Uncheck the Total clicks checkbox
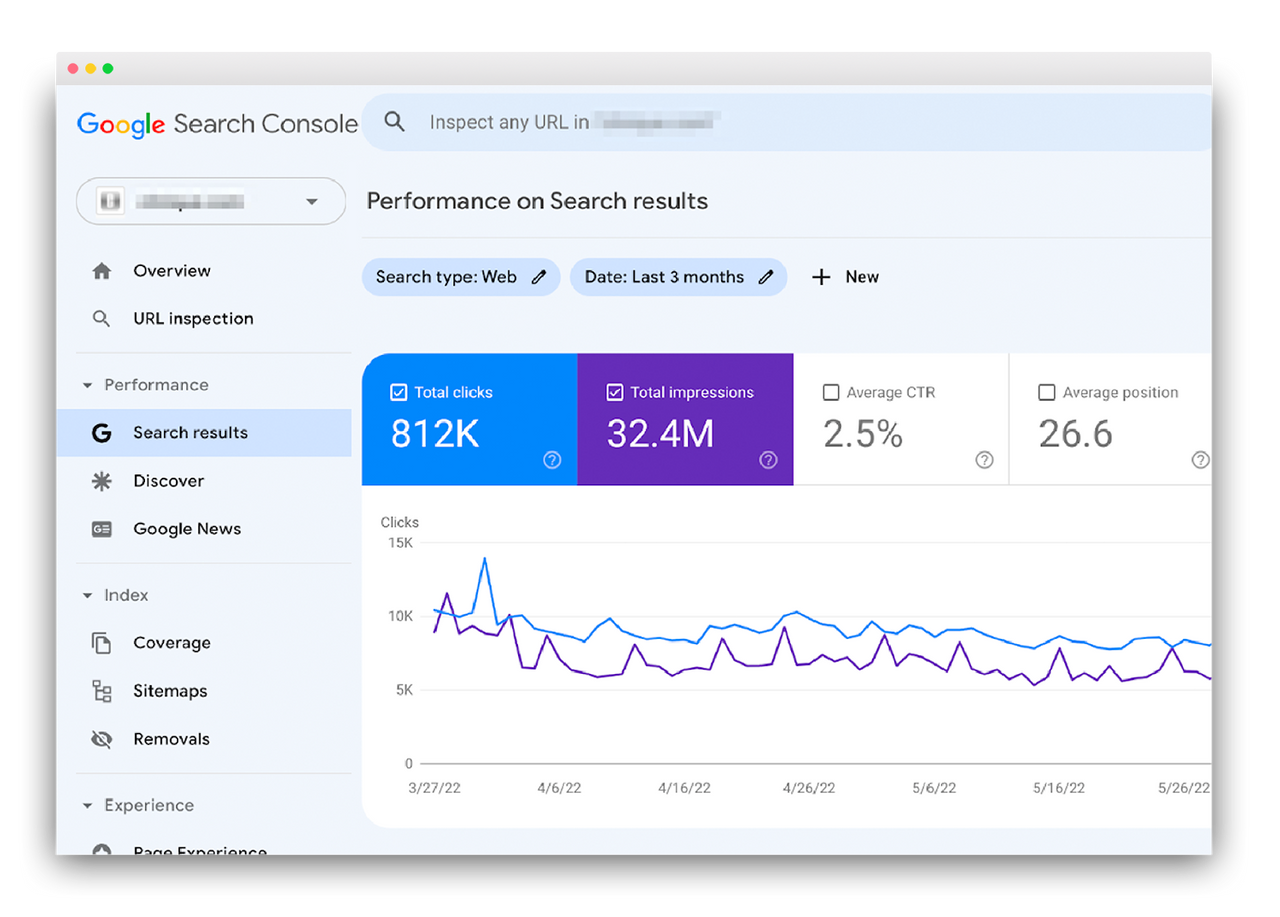Viewport: 1280px width, 917px height. click(398, 393)
